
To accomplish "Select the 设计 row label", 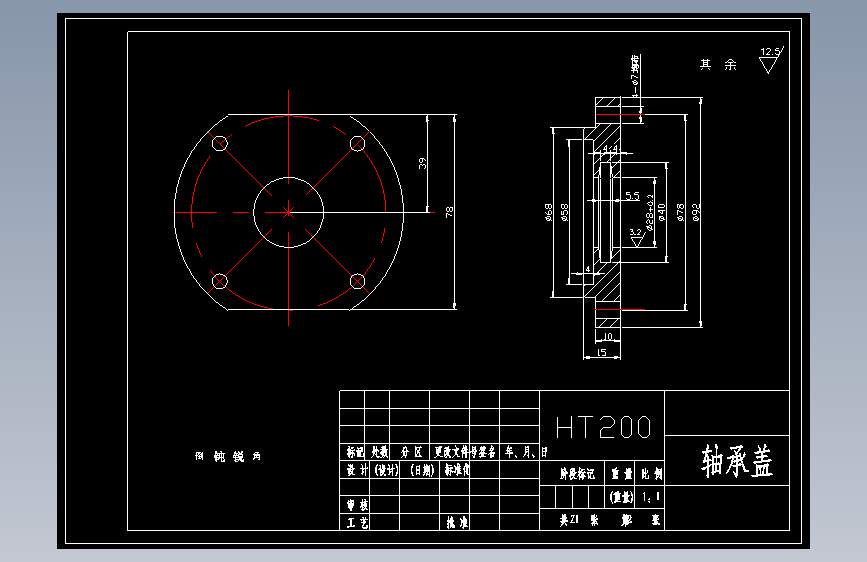I will tap(357, 470).
